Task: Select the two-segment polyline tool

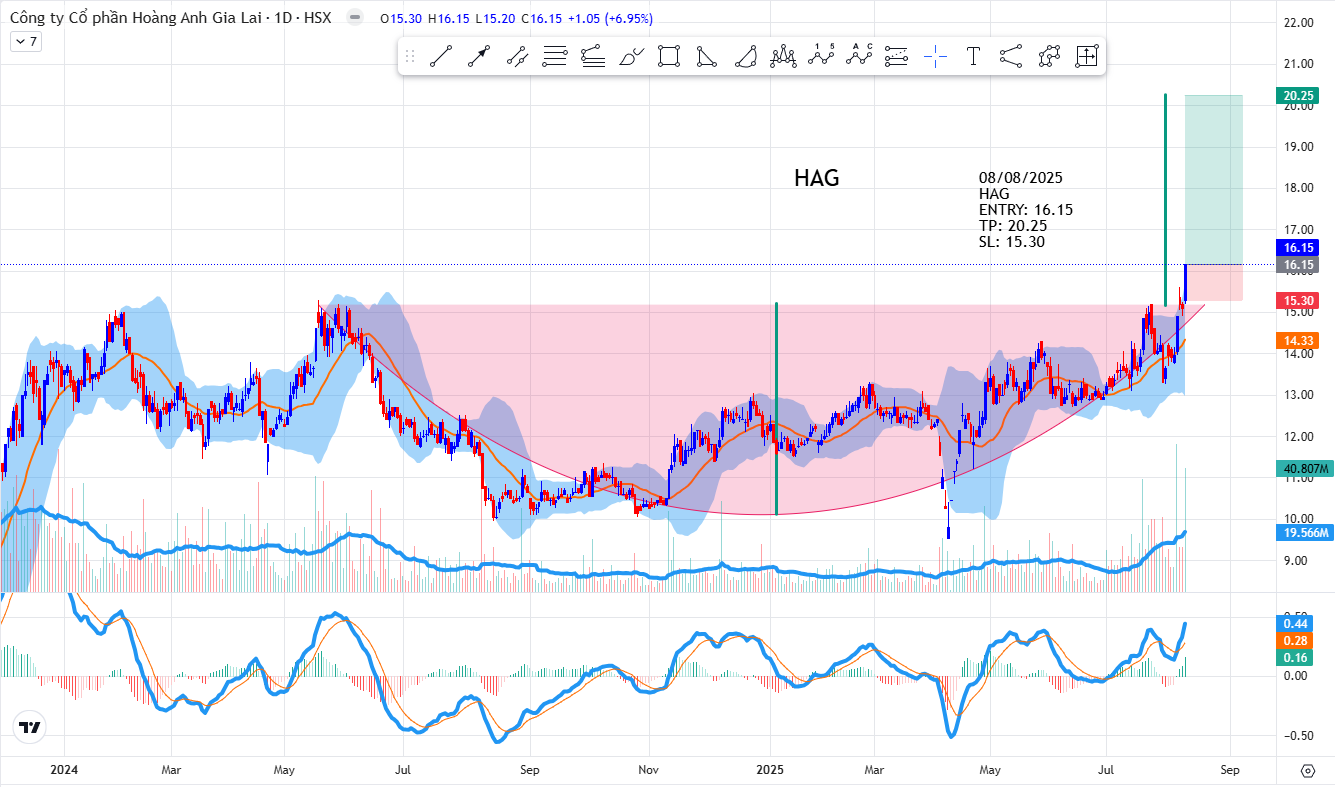Action: pos(1011,57)
